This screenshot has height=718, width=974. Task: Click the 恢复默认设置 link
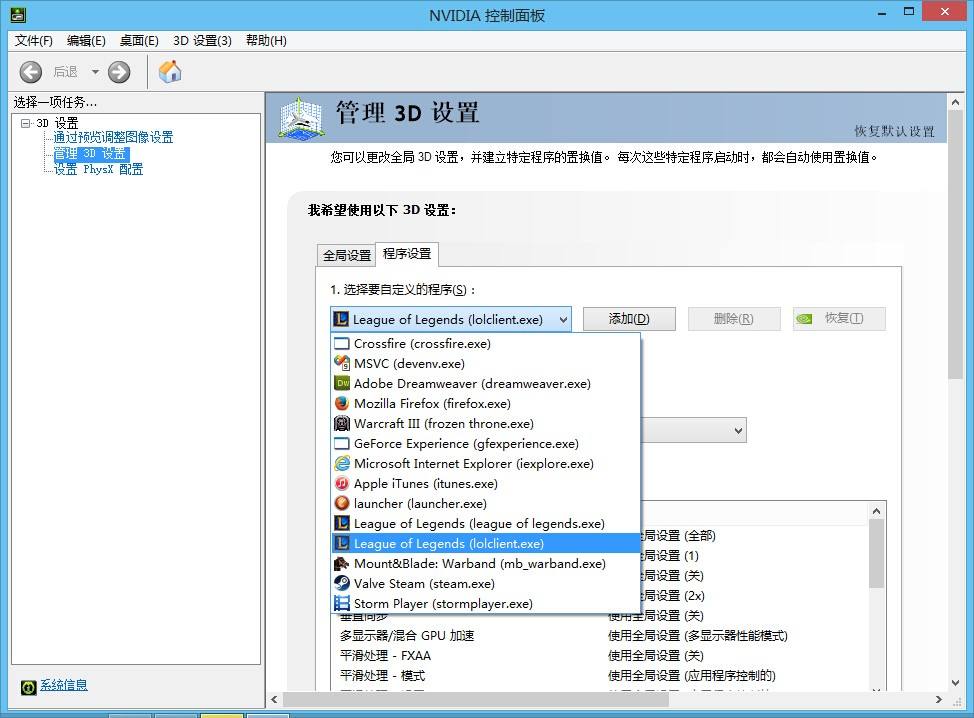[894, 131]
